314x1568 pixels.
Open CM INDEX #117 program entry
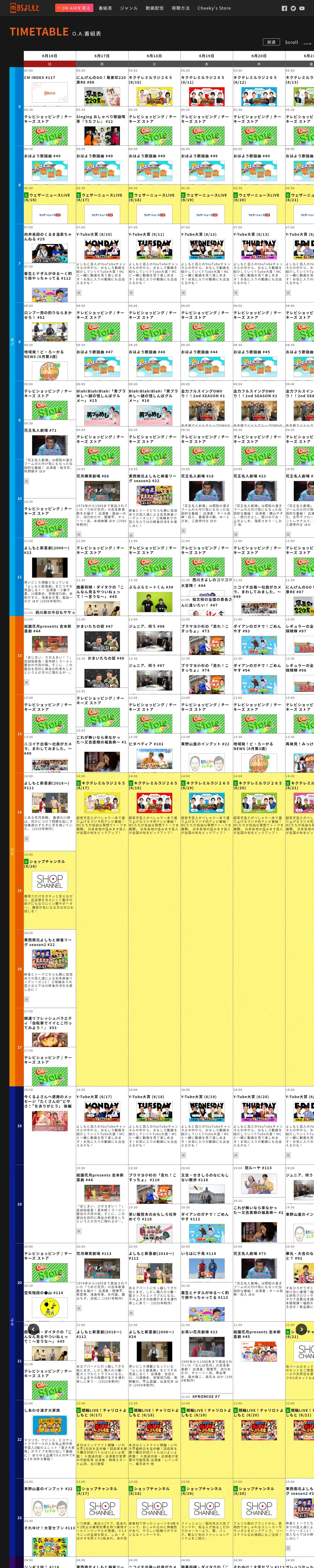(49, 87)
